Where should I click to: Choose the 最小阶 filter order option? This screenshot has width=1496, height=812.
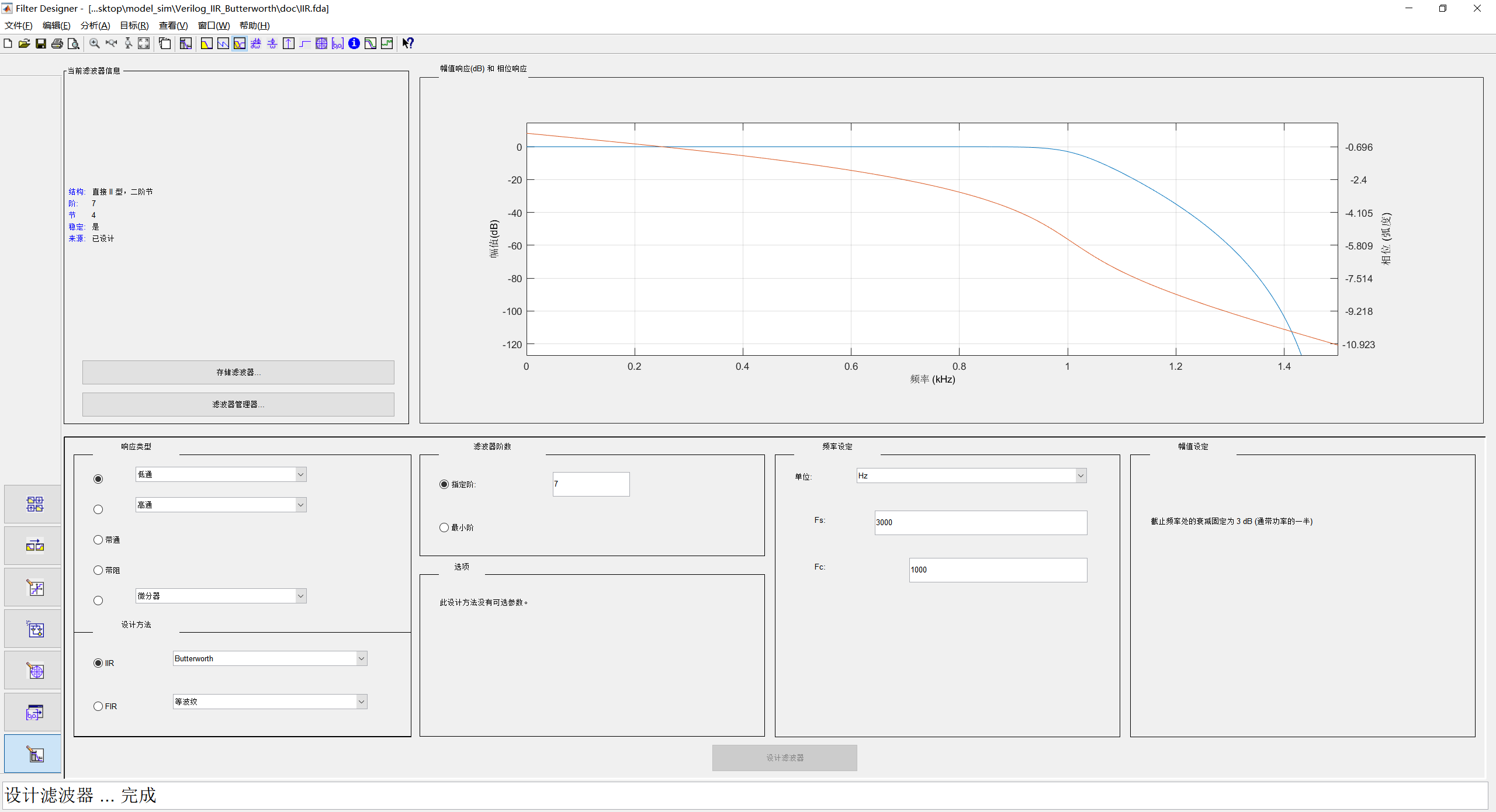coord(444,528)
